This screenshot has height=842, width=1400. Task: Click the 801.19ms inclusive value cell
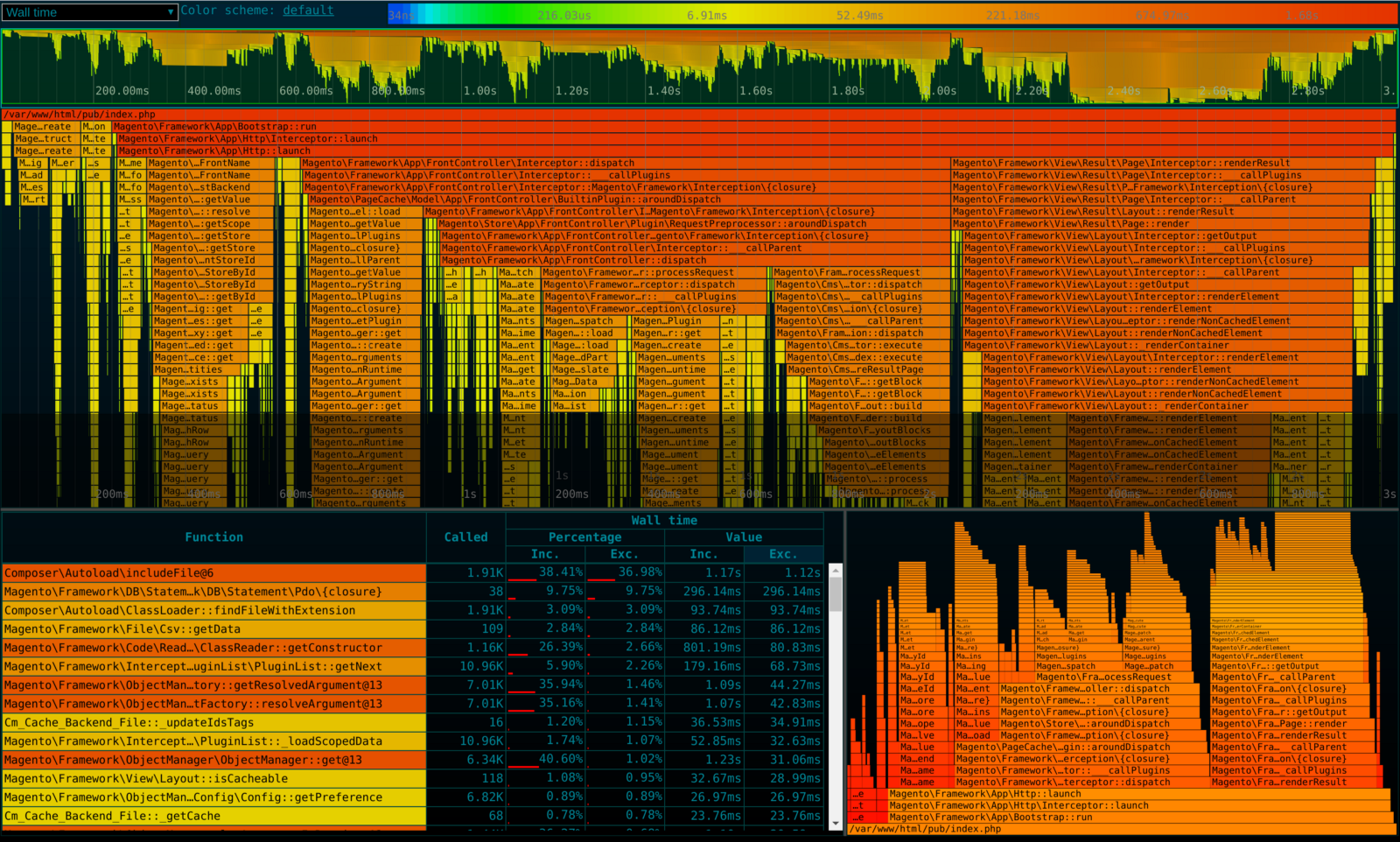[x=704, y=648]
